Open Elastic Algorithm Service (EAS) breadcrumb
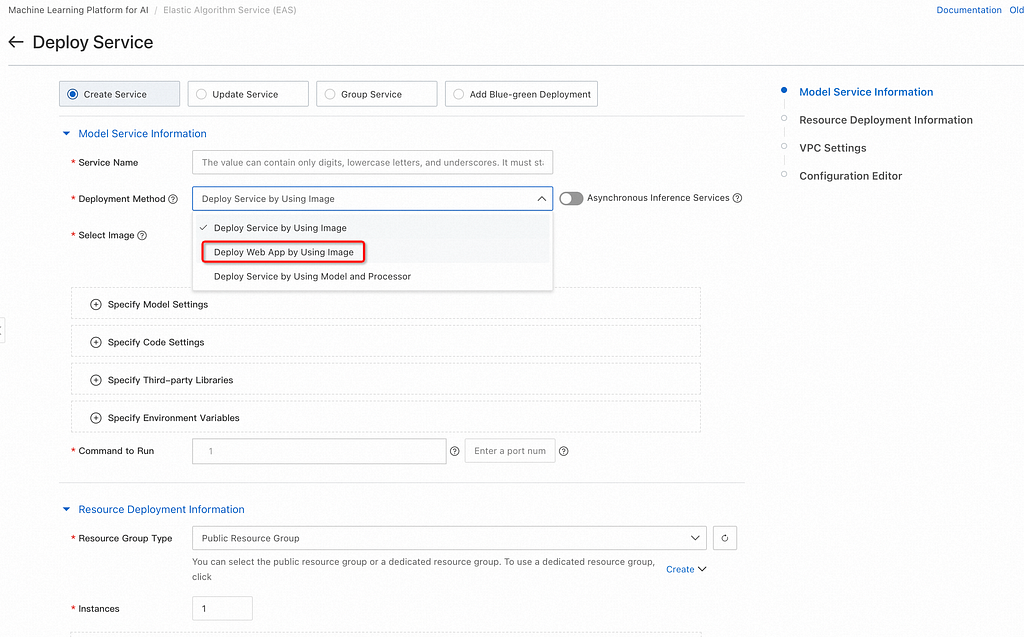The height and width of the screenshot is (637, 1024). 230,10
